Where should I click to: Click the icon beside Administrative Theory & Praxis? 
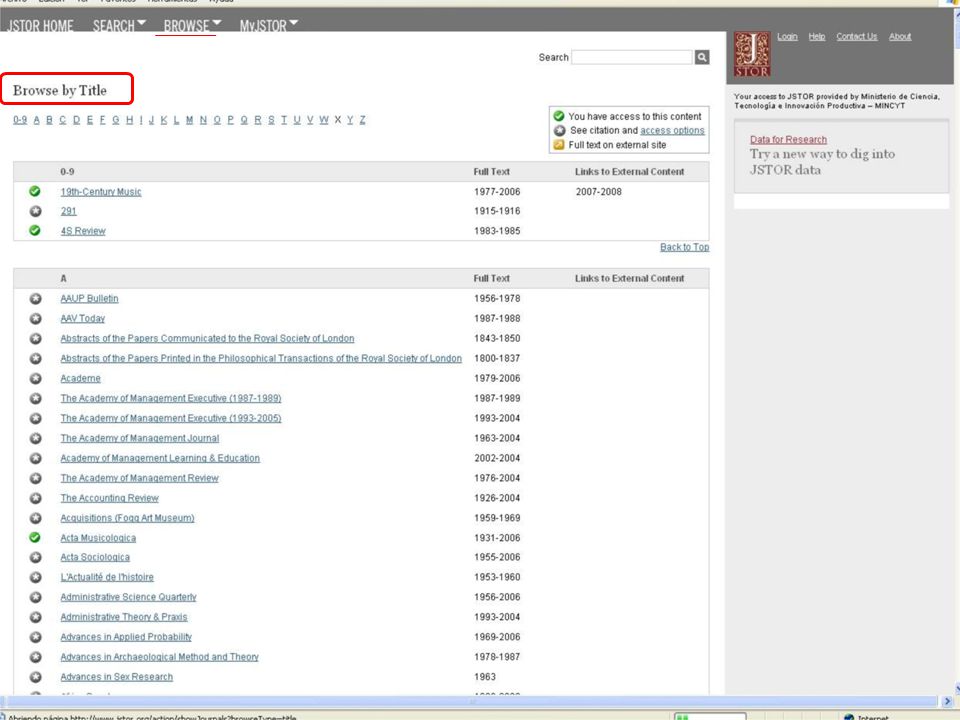[x=36, y=617]
